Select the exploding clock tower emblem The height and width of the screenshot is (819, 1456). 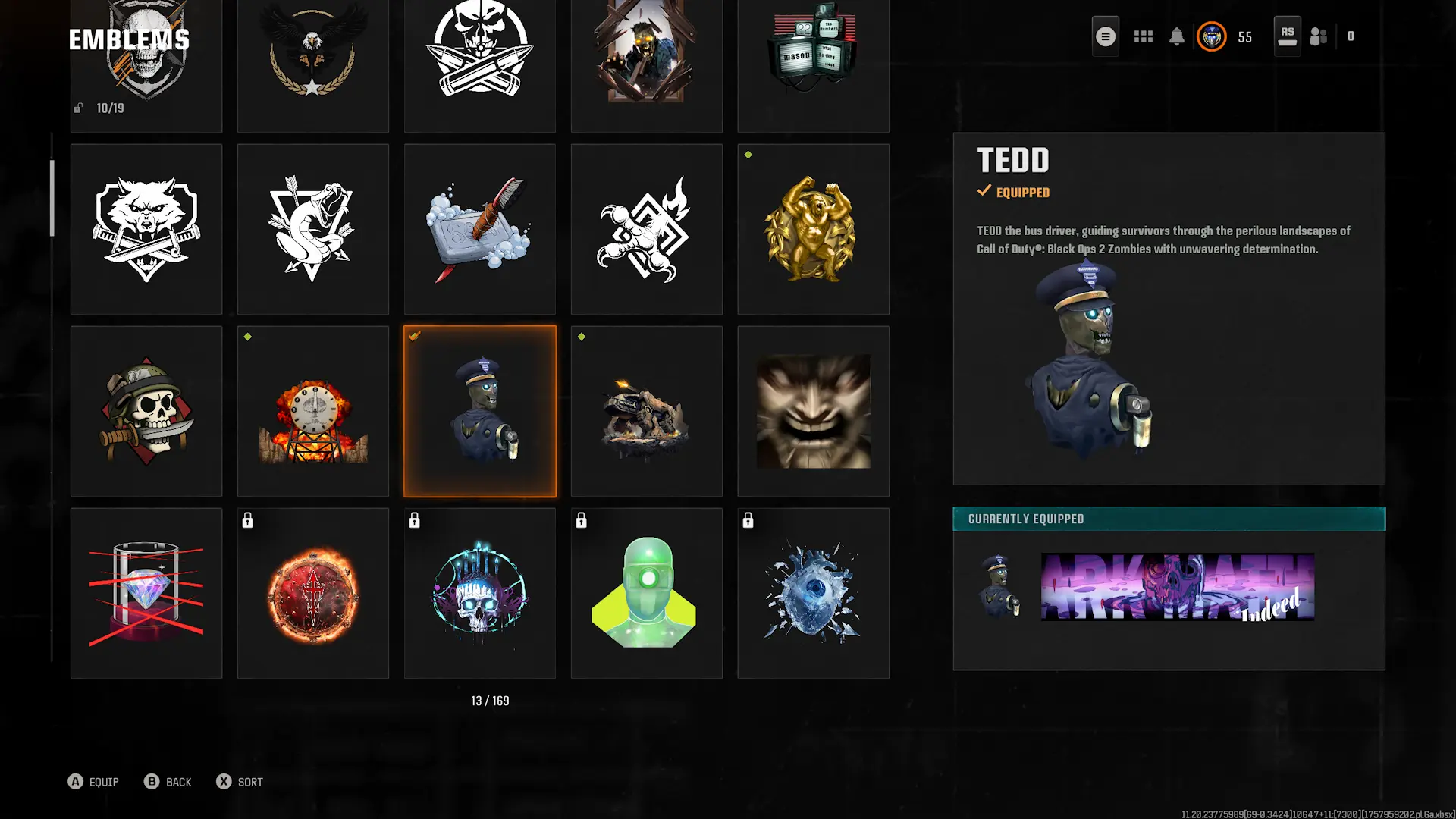[x=313, y=411]
